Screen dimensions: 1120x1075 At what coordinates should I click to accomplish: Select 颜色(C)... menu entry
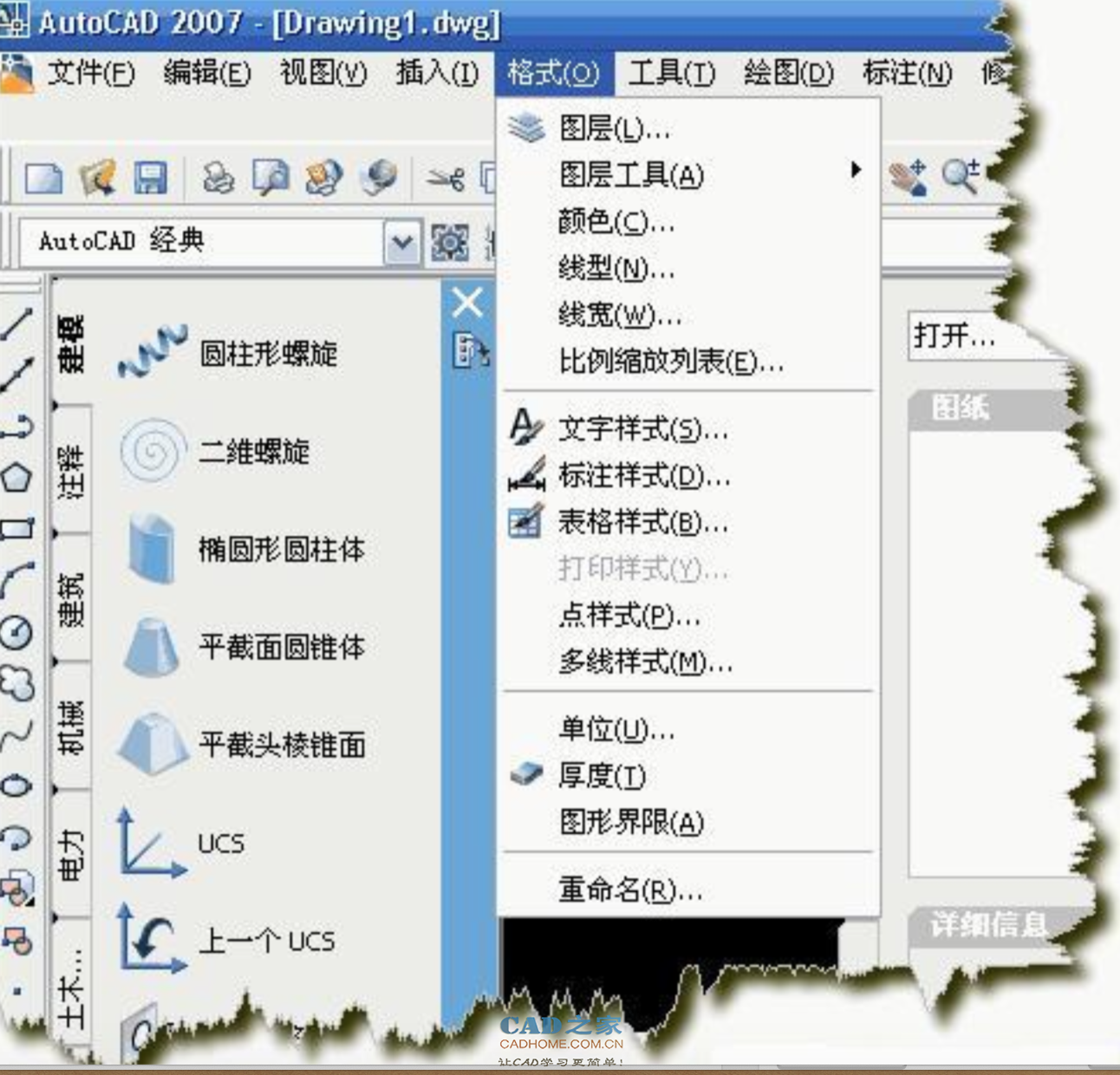[x=689, y=222]
